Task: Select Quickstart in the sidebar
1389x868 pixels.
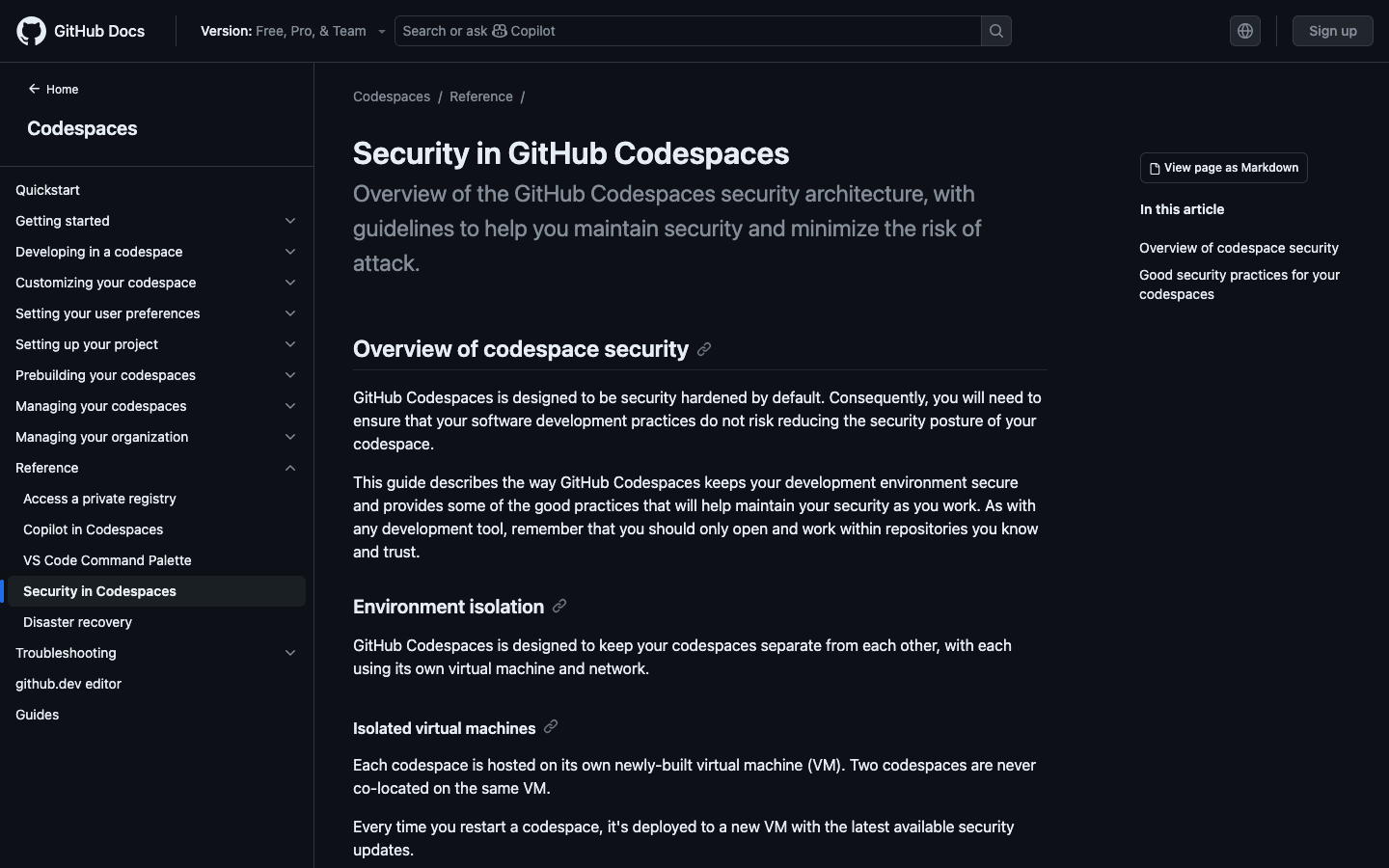Action: (47, 190)
